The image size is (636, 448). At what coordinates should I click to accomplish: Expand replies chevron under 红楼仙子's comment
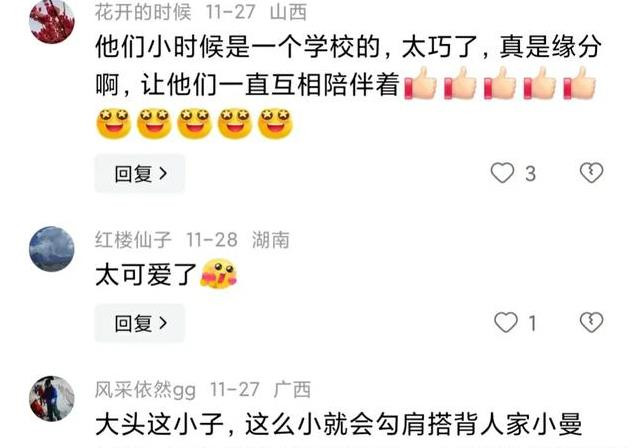tap(163, 323)
